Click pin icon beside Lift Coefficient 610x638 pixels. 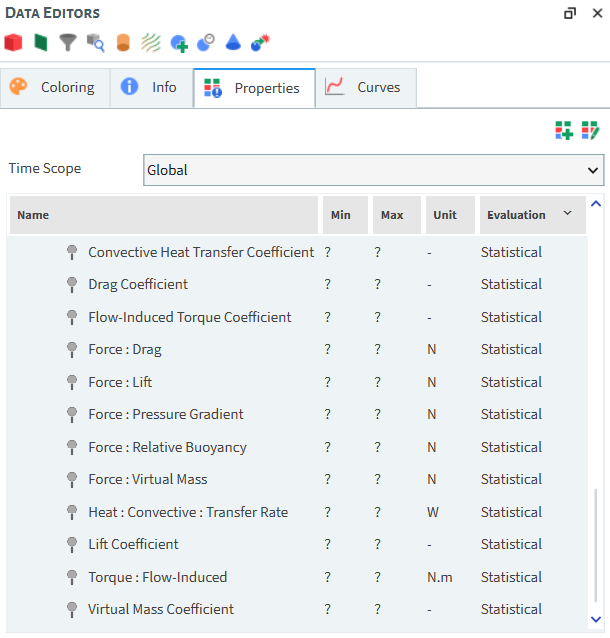[72, 545]
